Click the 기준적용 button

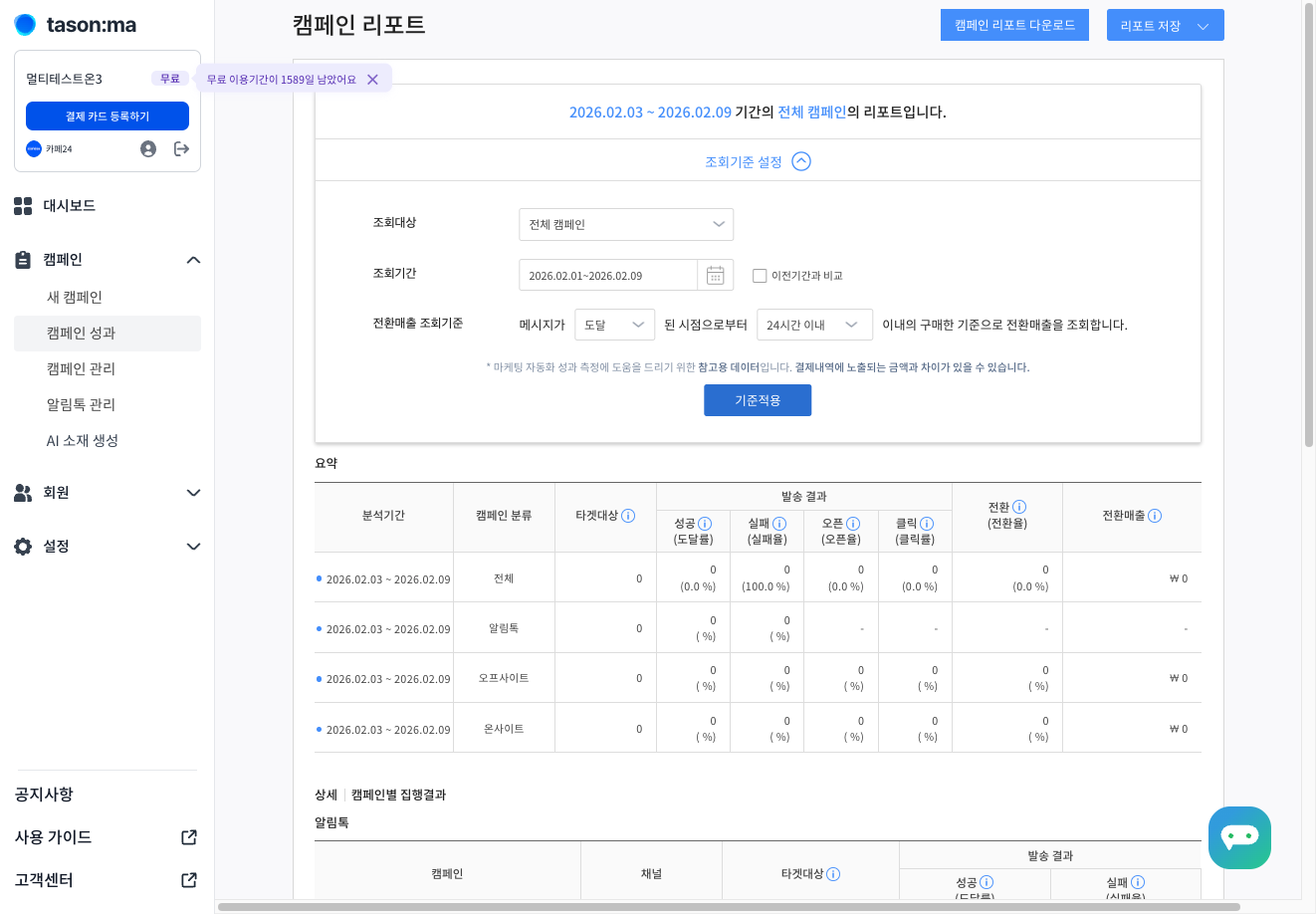tap(758, 400)
